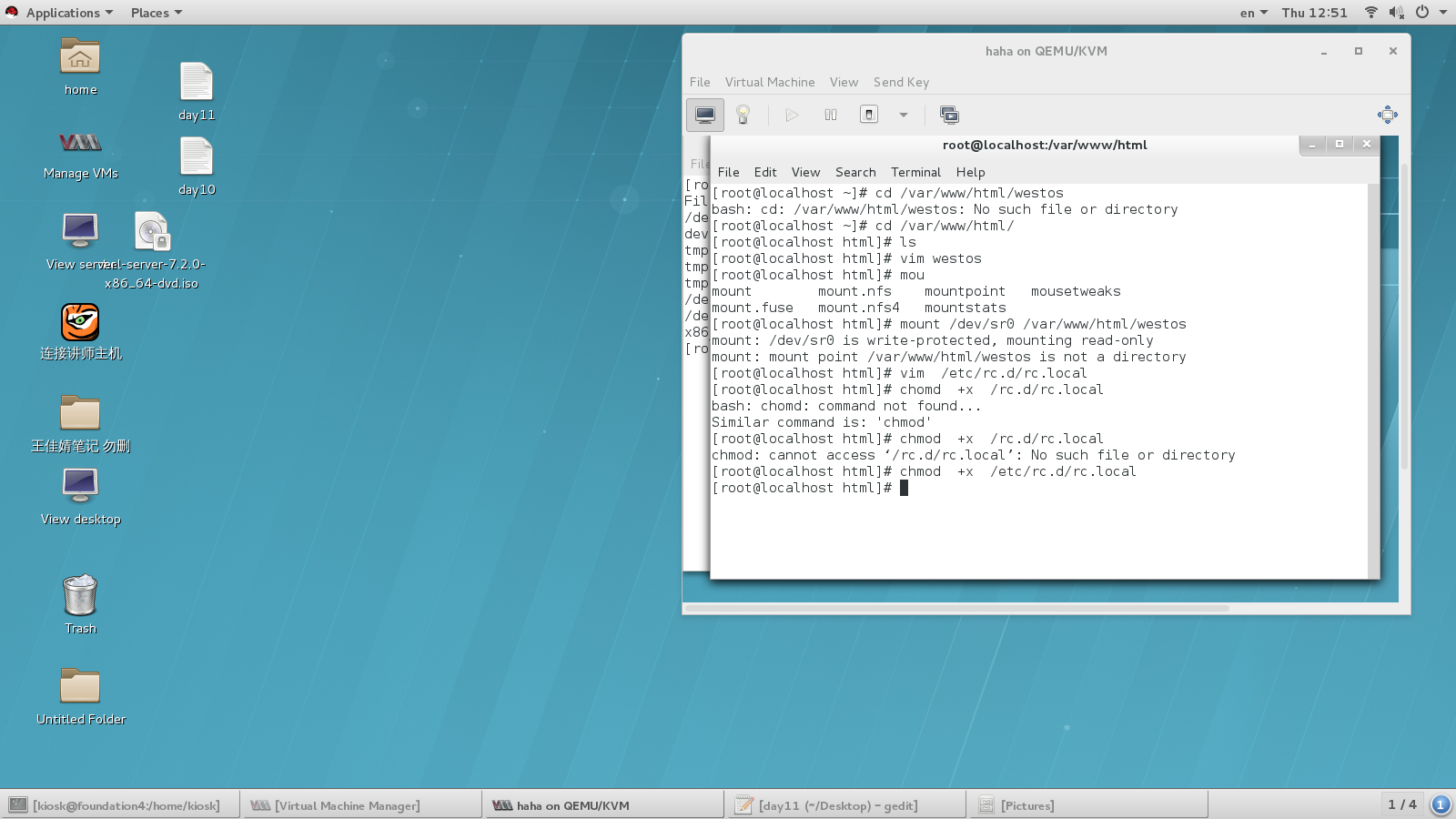Screen dimensions: 1456x819
Task: Open the manage VM snapshots icon
Action: pos(949,115)
